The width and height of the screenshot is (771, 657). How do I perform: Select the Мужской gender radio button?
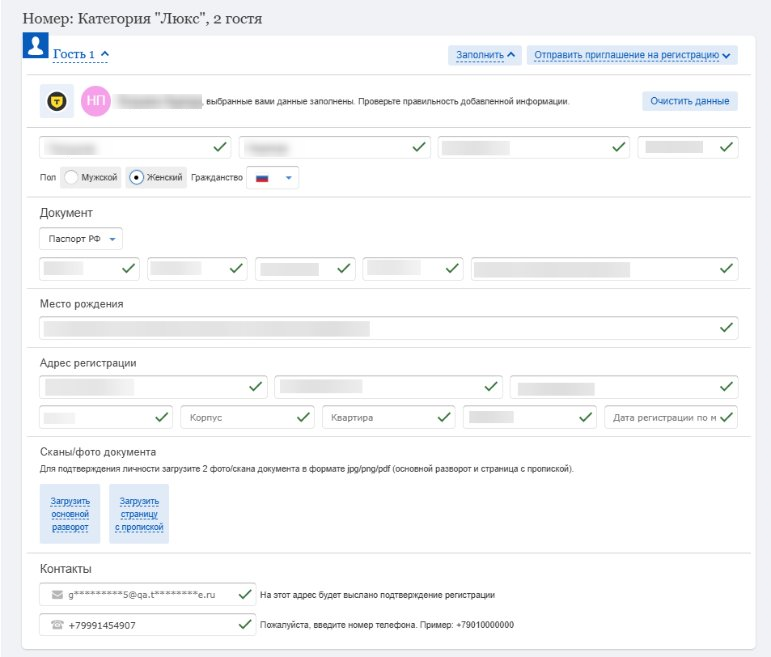[x=72, y=178]
